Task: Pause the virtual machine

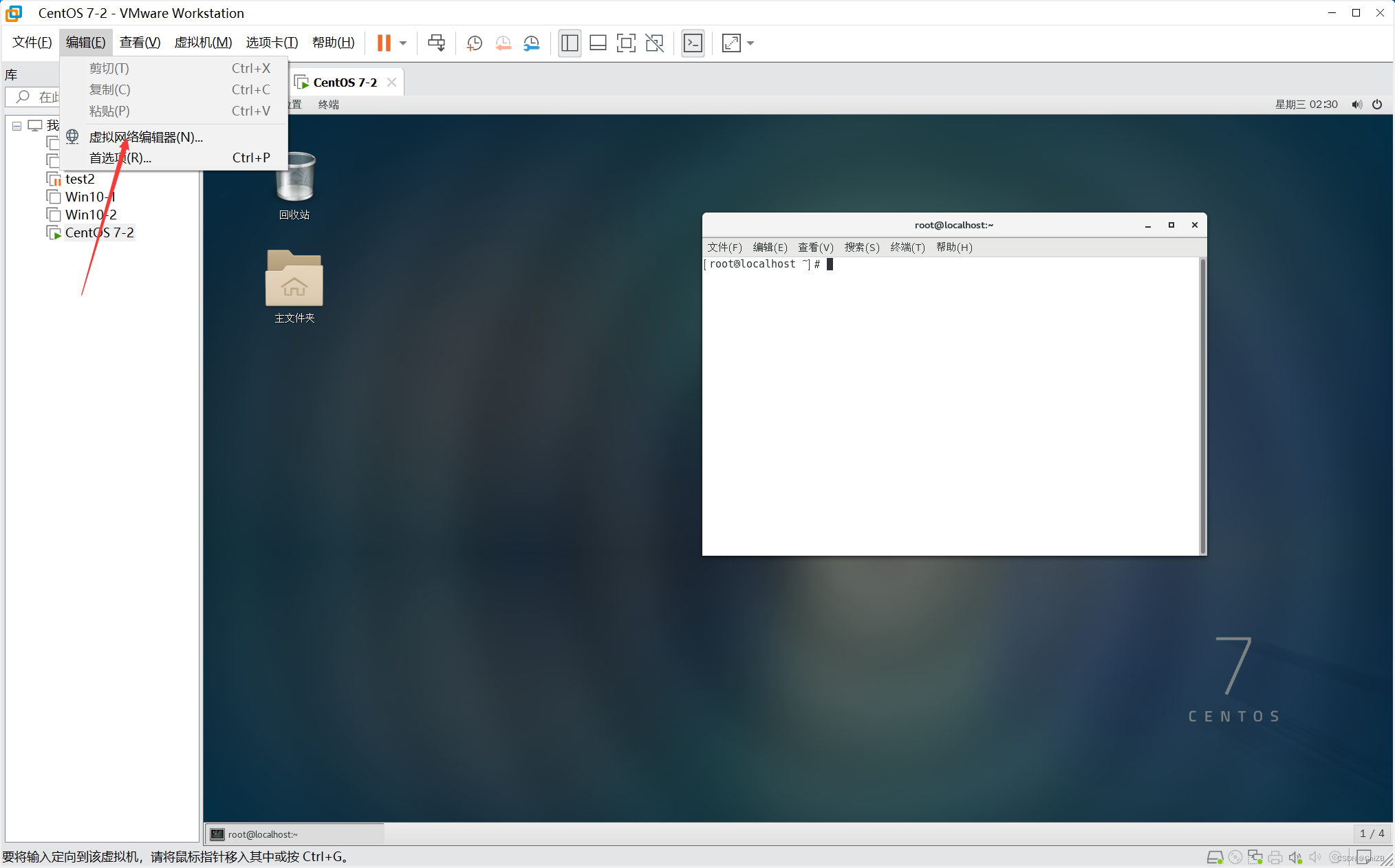Action: tap(384, 43)
